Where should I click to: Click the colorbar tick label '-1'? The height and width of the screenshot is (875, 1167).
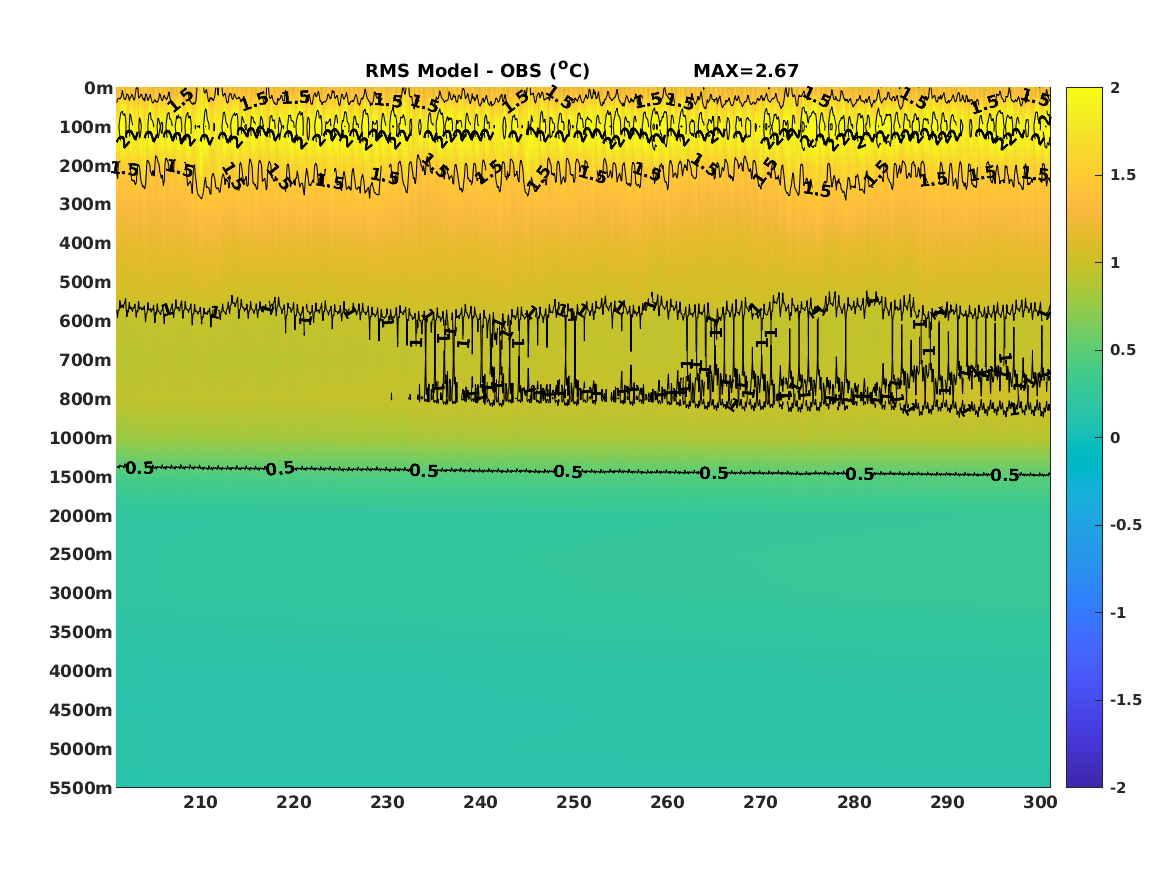(x=1118, y=613)
